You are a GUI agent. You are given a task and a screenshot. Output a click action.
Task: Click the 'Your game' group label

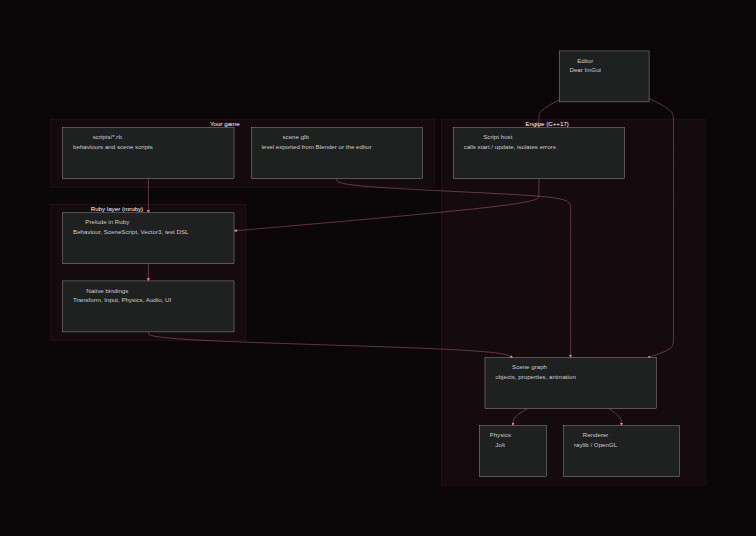click(x=225, y=124)
